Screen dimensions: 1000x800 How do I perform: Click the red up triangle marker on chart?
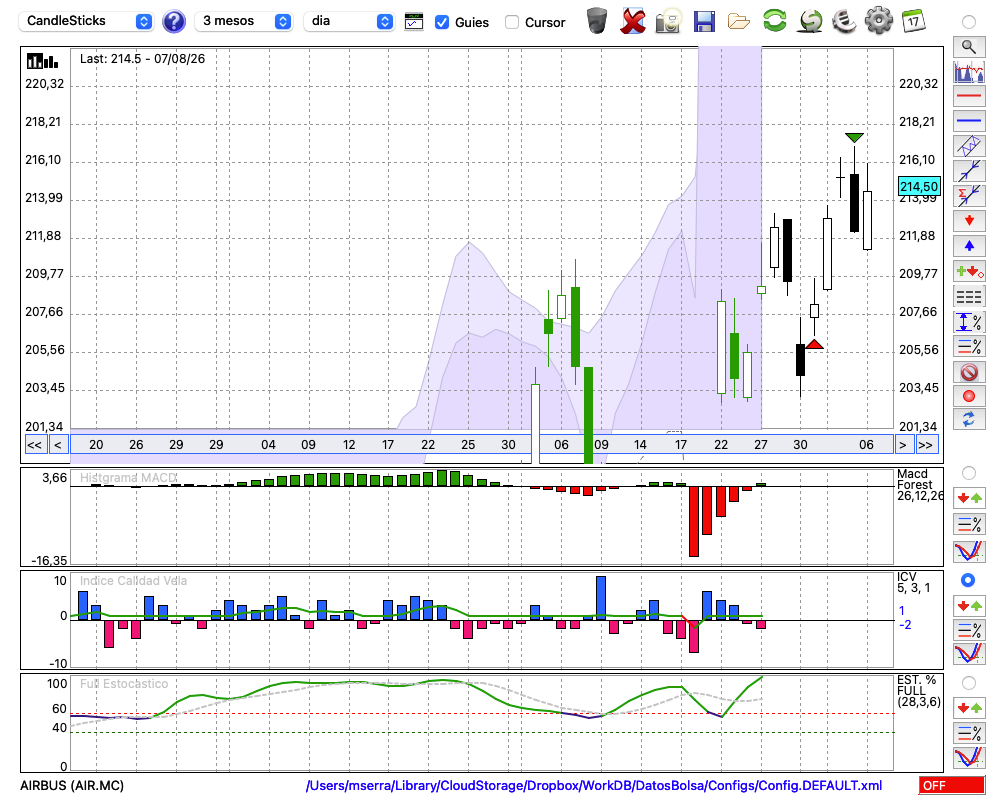814,344
